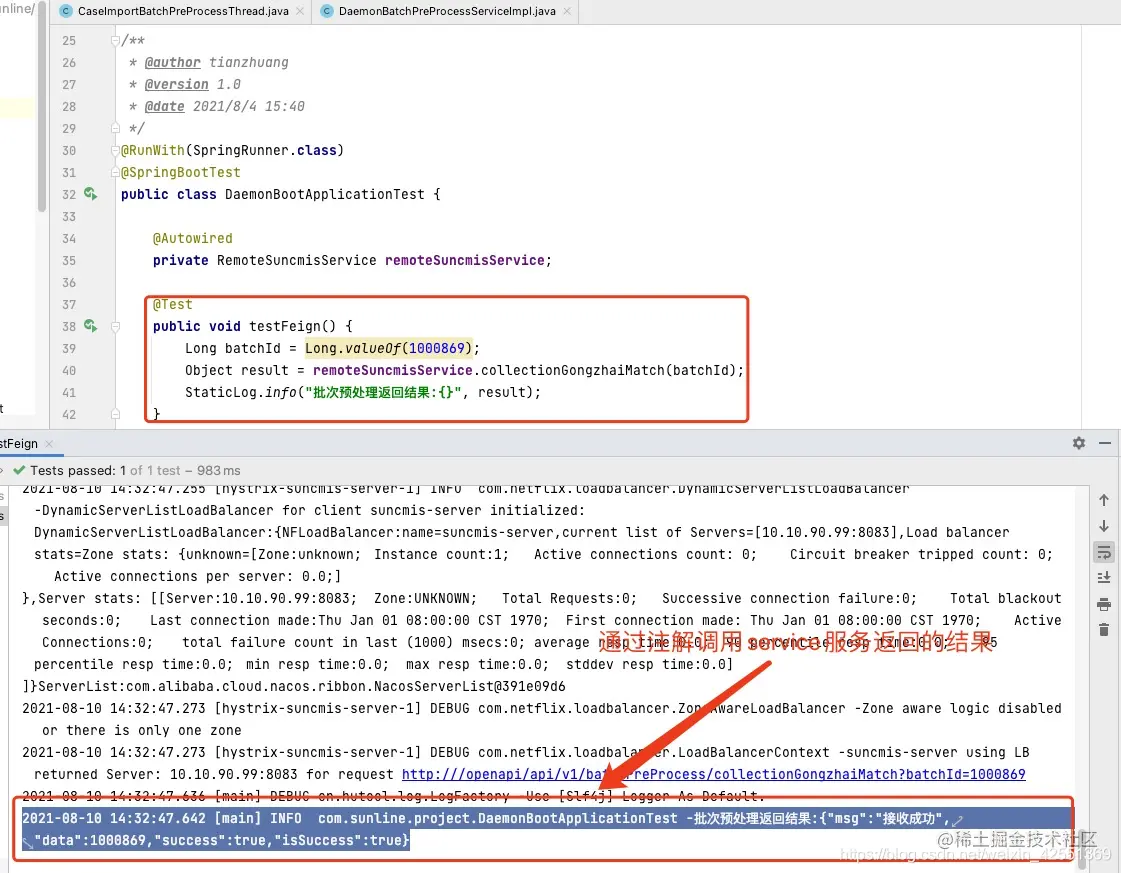Jump to previous message with up arrow
1121x873 pixels.
coord(1104,498)
